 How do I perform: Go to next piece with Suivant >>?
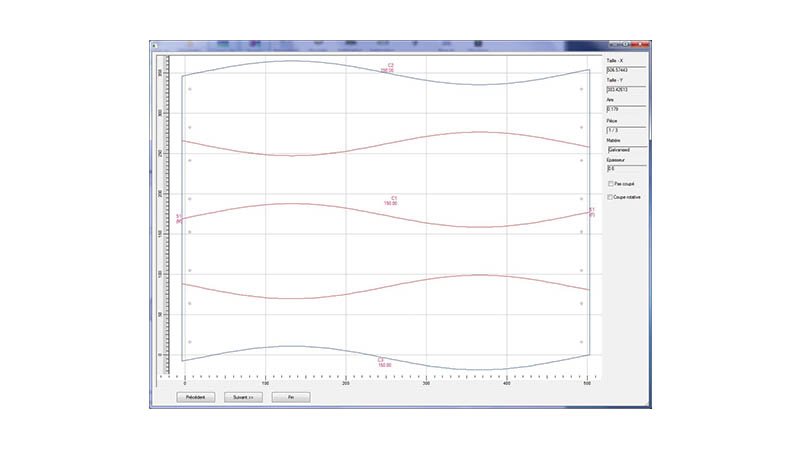point(243,397)
